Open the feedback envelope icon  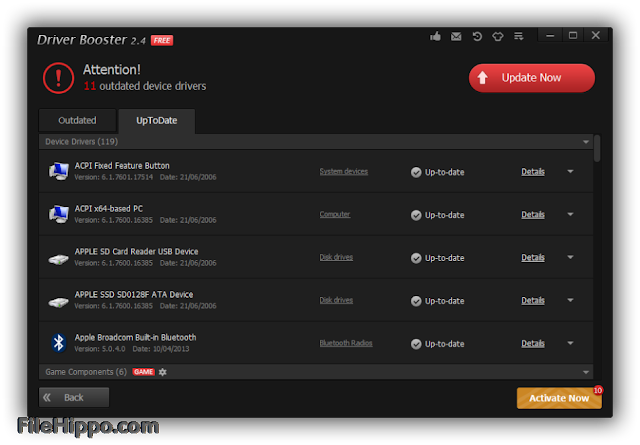pos(456,36)
